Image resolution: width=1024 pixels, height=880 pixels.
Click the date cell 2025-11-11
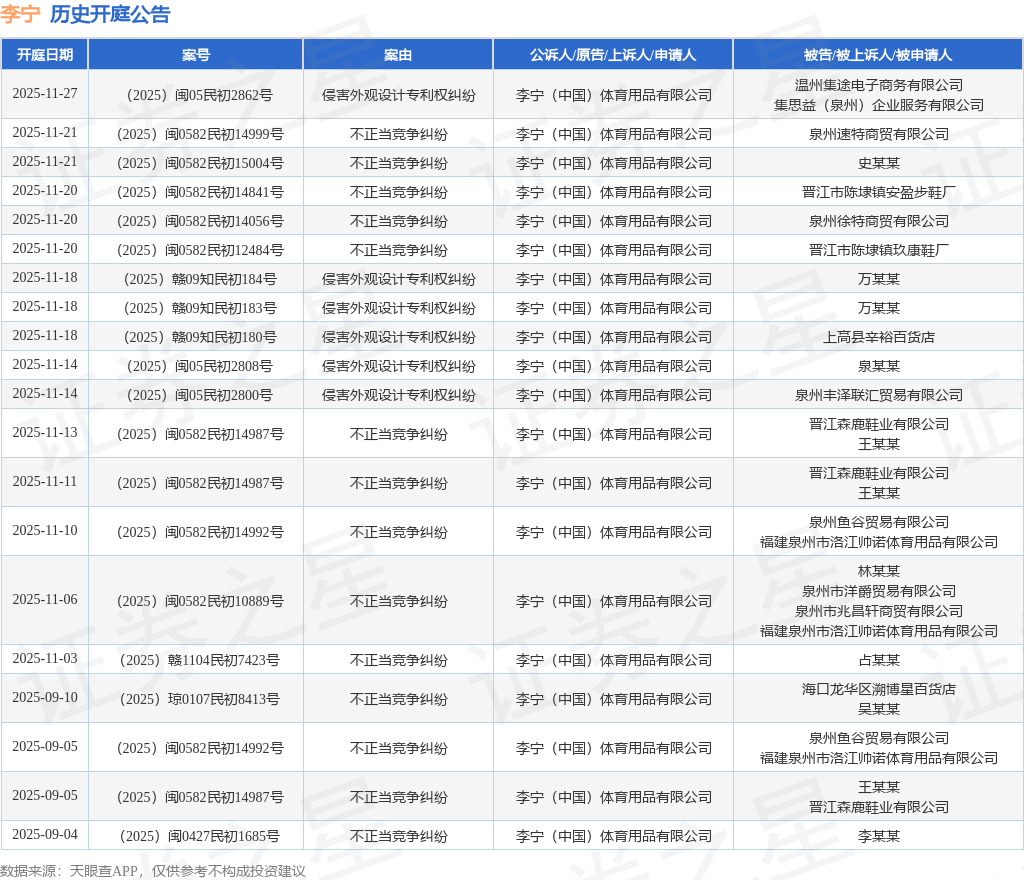tap(44, 482)
